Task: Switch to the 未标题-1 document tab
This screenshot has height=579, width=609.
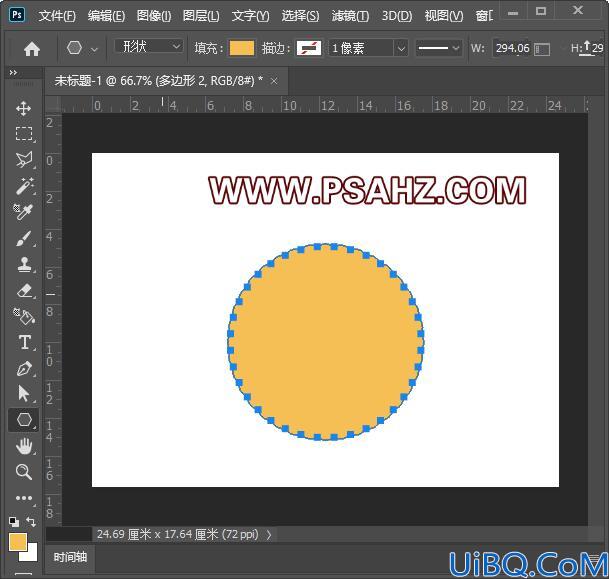Action: (158, 81)
